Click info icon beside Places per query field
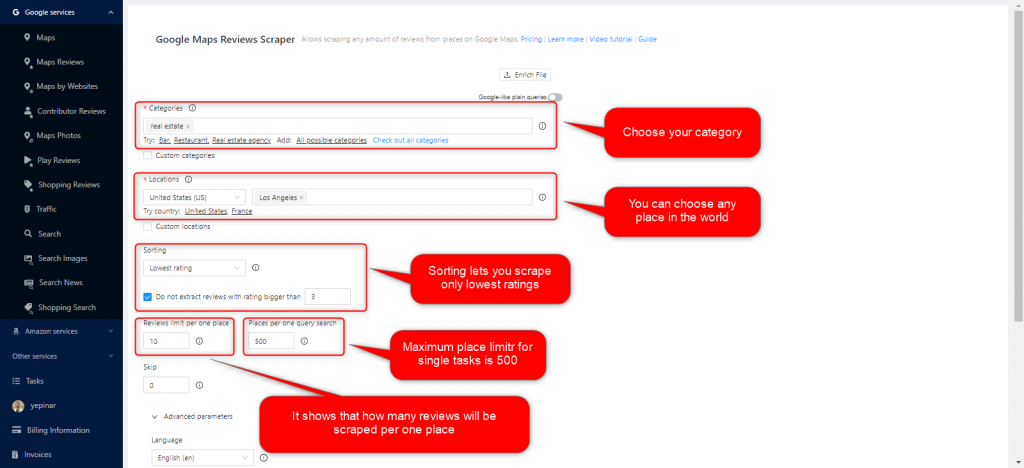The height and width of the screenshot is (468, 1024). [304, 341]
